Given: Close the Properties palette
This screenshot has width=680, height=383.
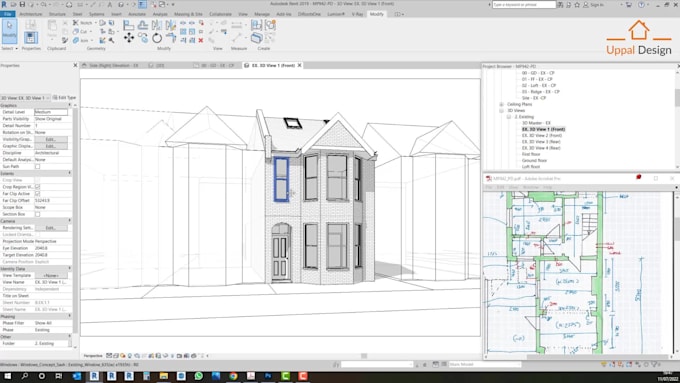Looking at the screenshot, I should tap(75, 65).
